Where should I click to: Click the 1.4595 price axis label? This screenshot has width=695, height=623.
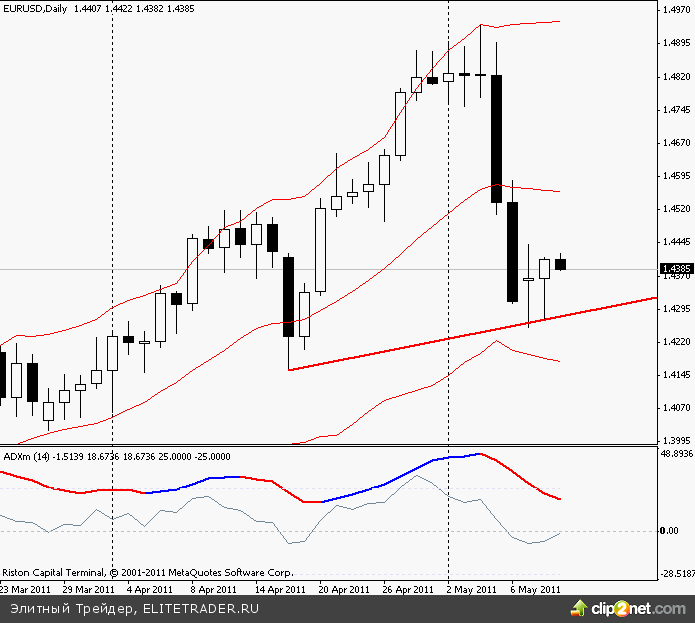(676, 175)
